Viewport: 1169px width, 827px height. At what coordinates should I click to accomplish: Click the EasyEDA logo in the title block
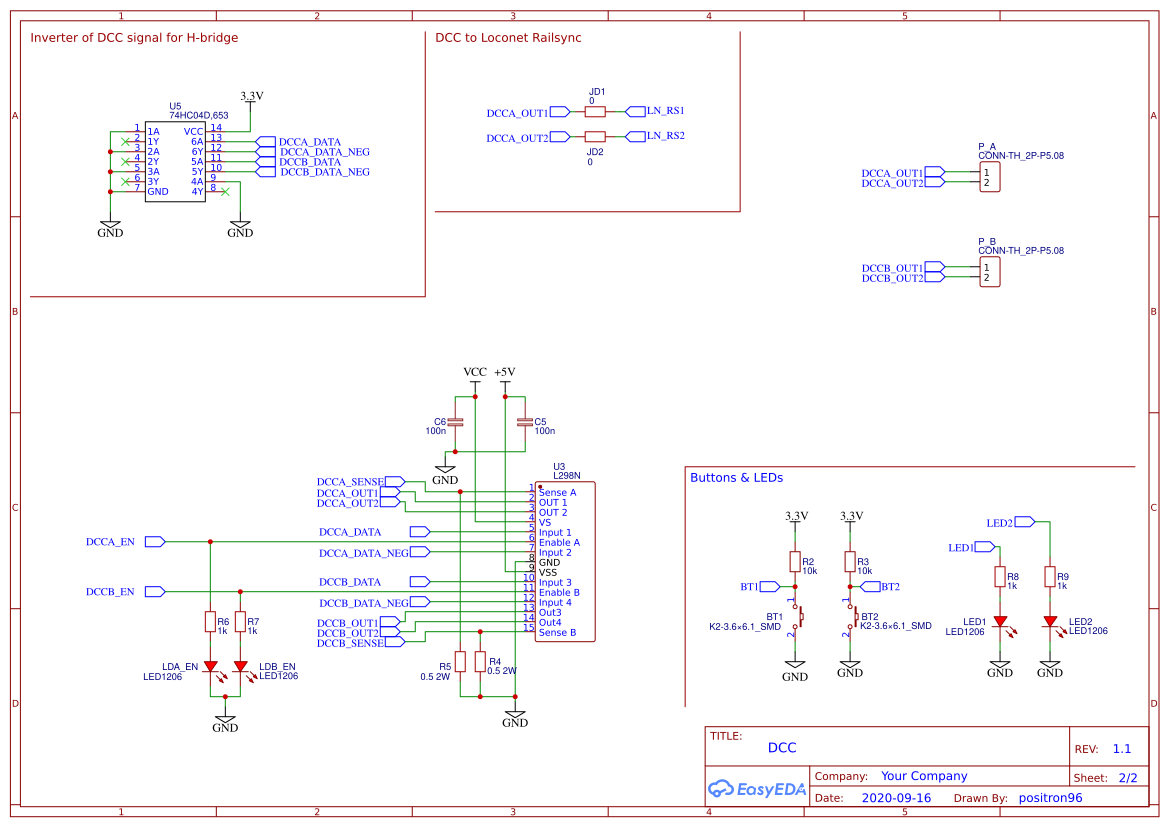(x=757, y=789)
